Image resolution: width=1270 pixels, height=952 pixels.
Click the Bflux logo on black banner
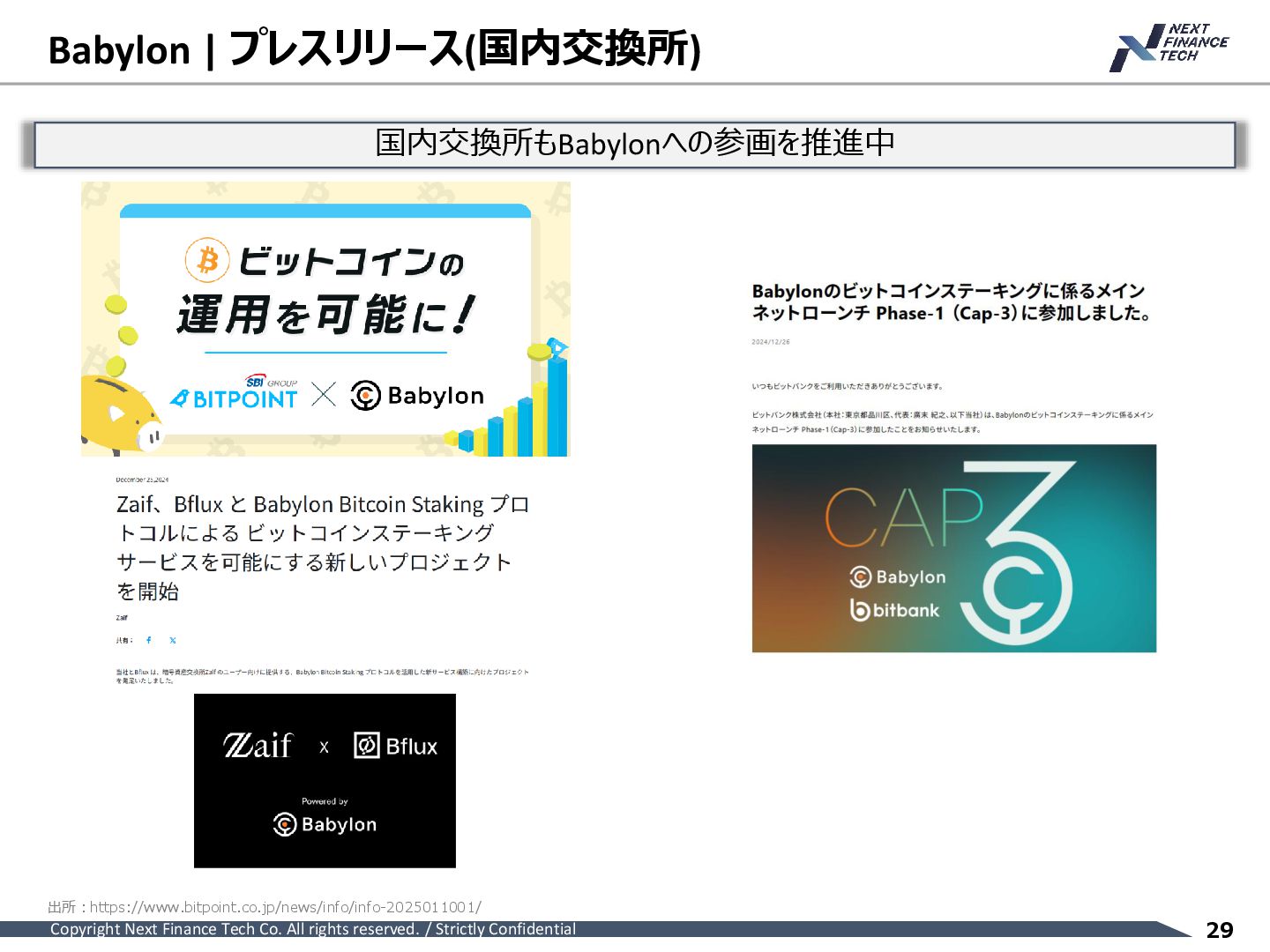point(395,746)
